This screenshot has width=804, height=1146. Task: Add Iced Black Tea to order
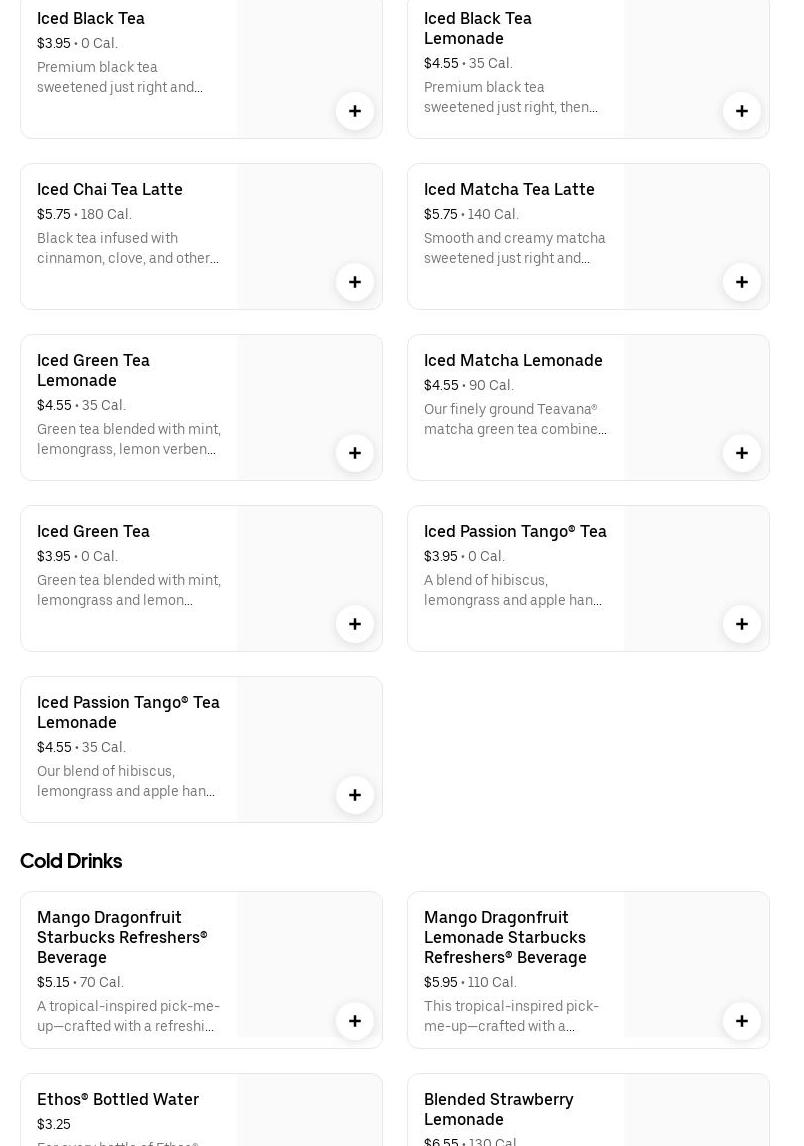tap(355, 111)
